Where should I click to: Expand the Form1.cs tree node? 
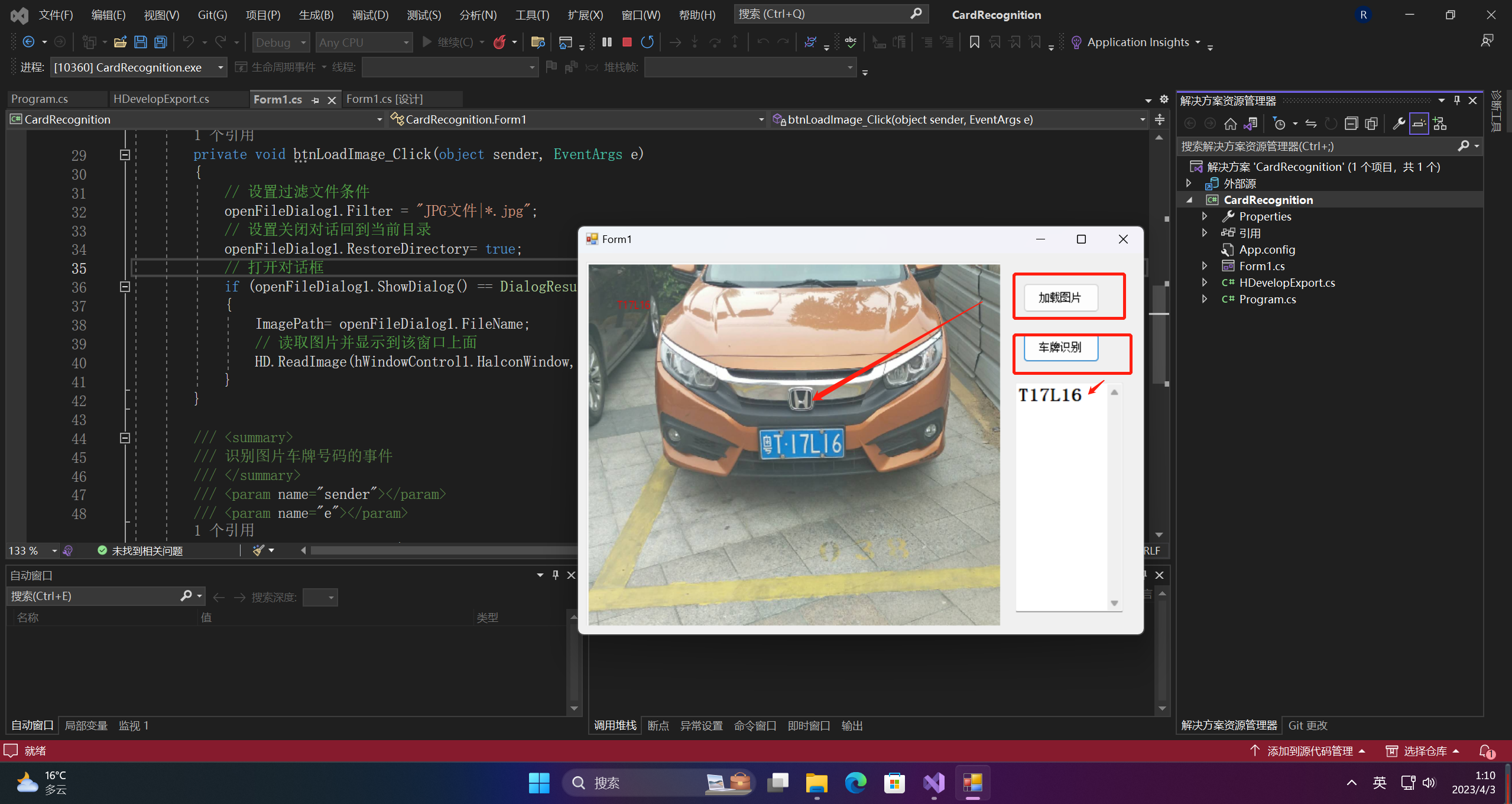(x=1205, y=266)
